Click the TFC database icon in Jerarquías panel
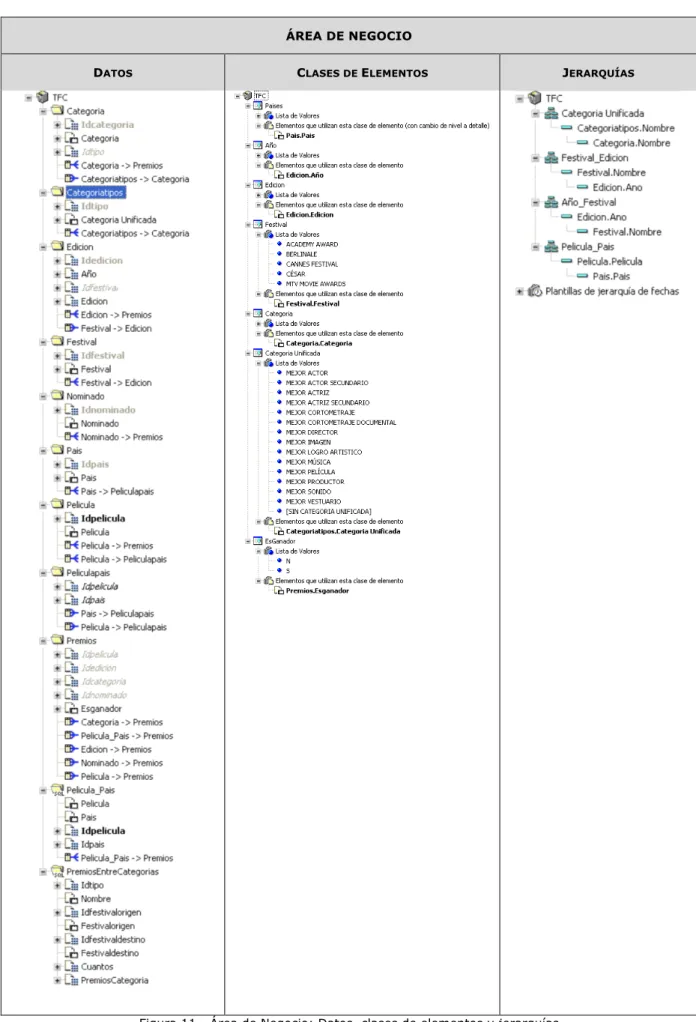Screen dimensions: 696x1022 tap(535, 98)
